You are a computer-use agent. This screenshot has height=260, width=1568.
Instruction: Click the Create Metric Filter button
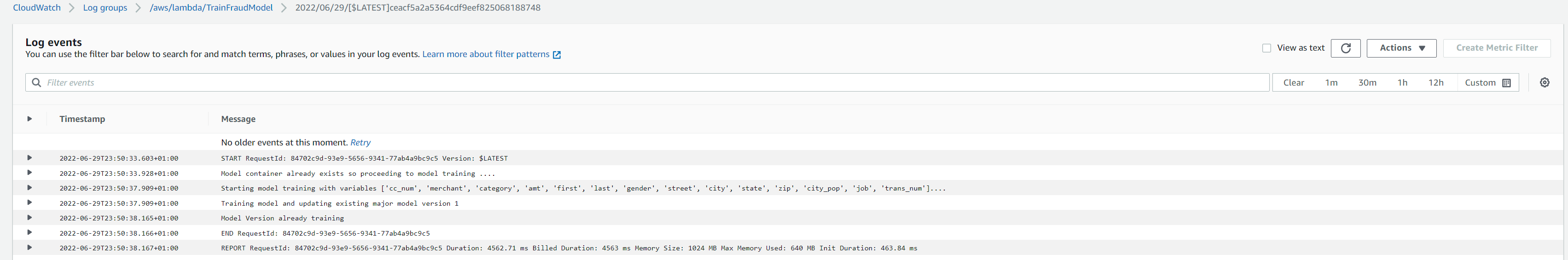(1496, 48)
